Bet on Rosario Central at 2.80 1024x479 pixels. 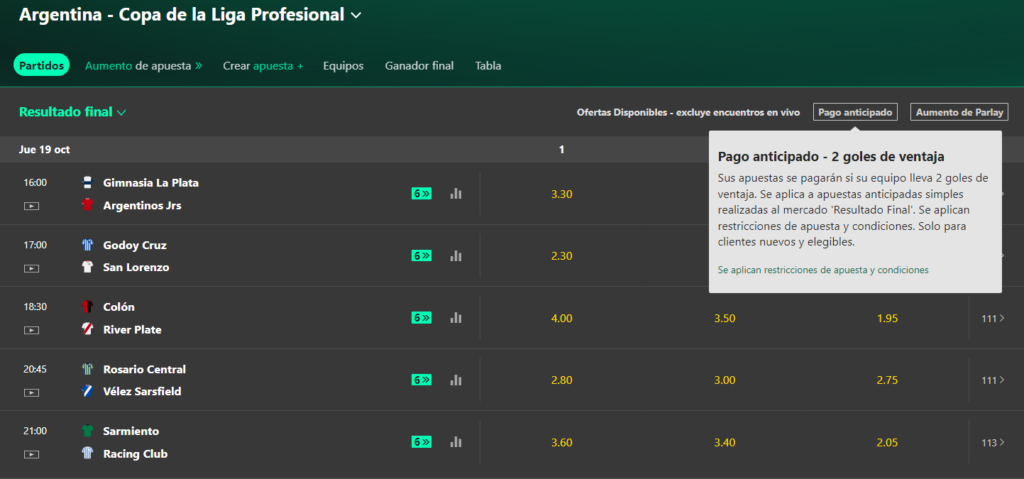tap(562, 380)
